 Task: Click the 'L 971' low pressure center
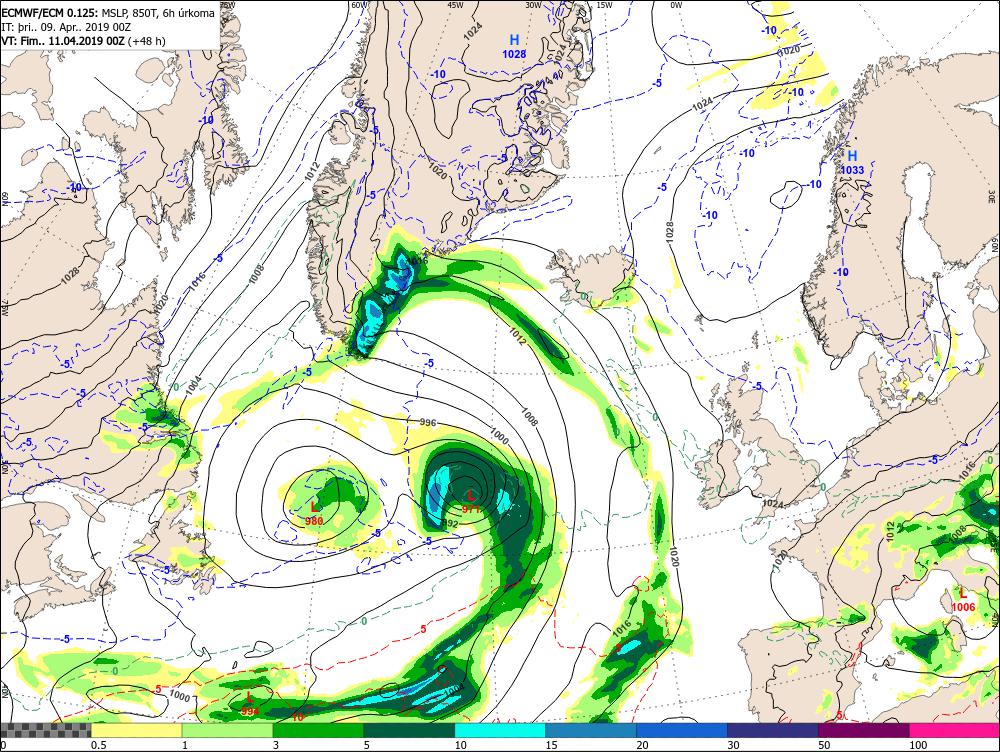pyautogui.click(x=471, y=501)
